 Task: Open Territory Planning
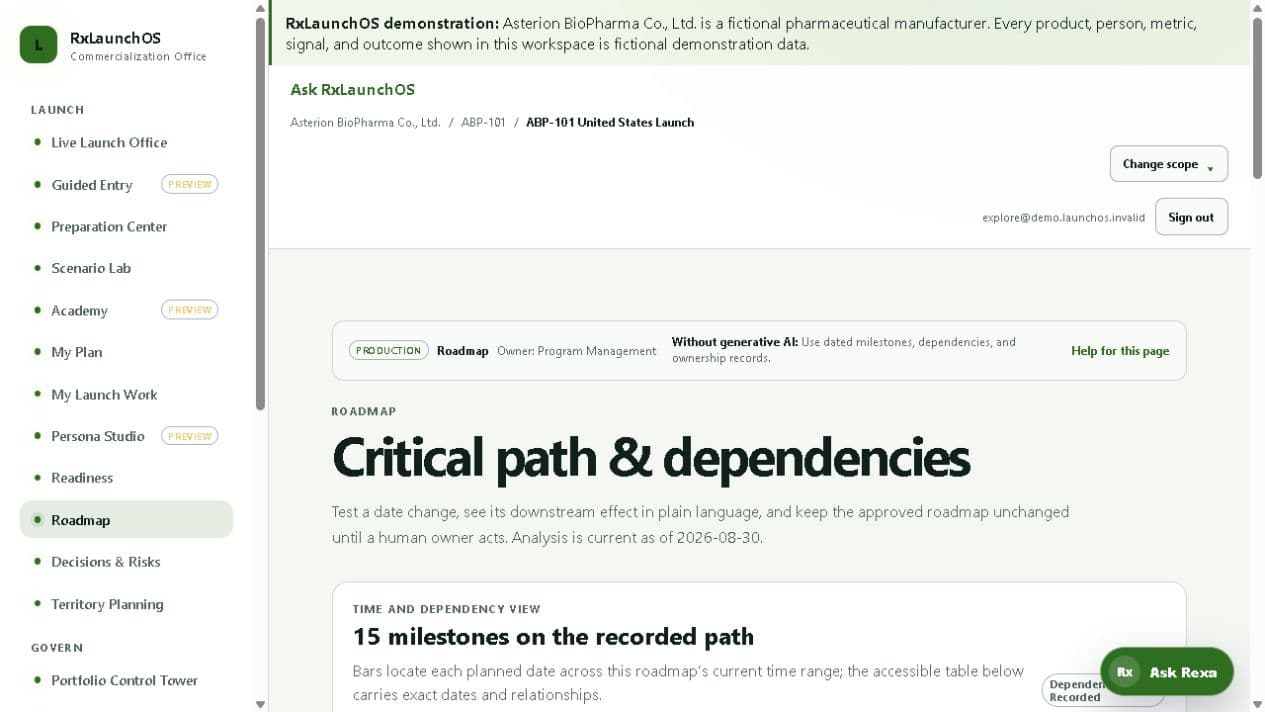point(107,604)
